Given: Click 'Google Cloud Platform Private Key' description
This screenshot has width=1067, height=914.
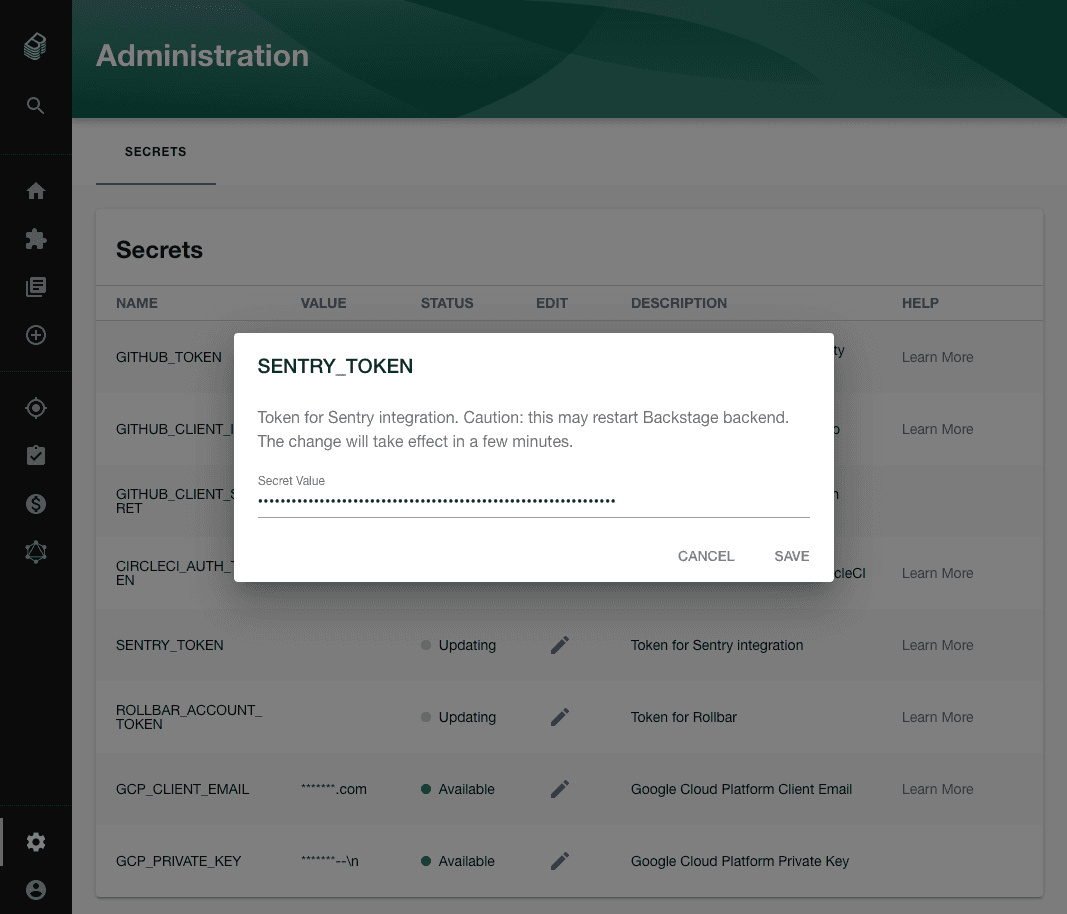Looking at the screenshot, I should pos(740,861).
